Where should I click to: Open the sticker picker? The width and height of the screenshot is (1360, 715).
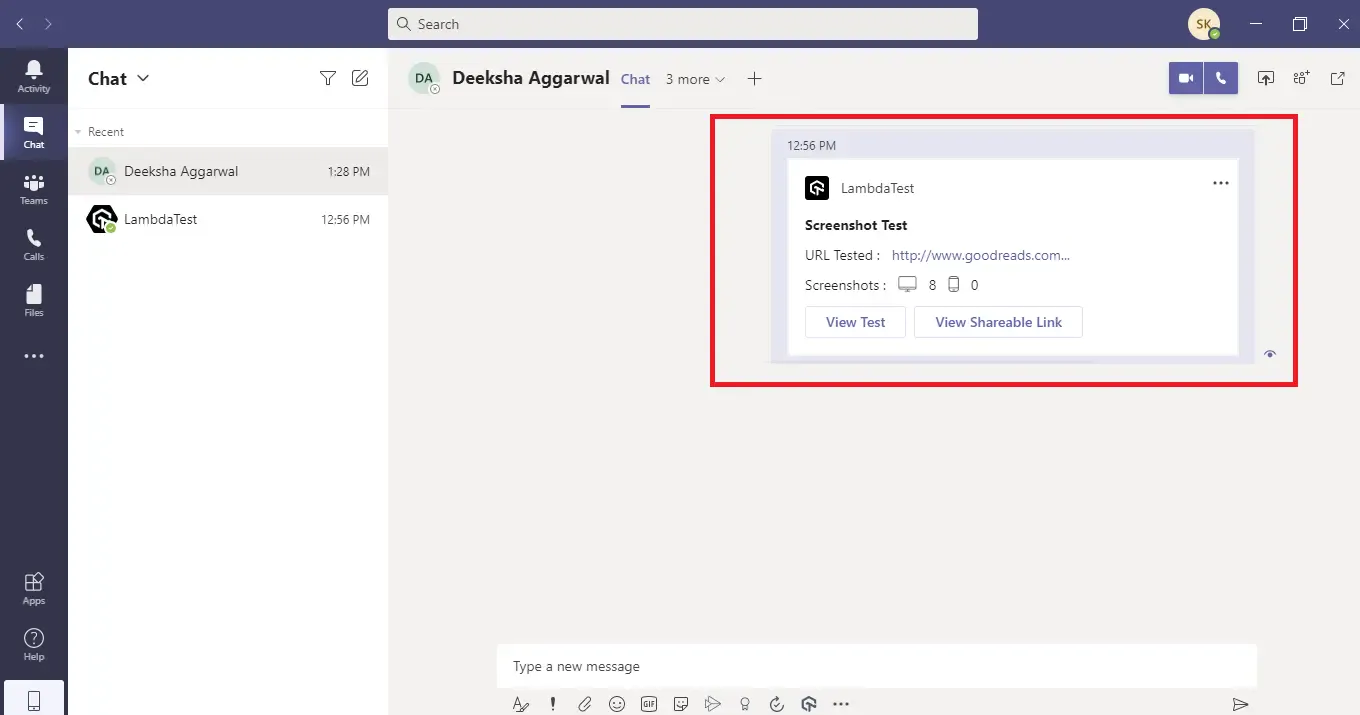click(x=681, y=704)
